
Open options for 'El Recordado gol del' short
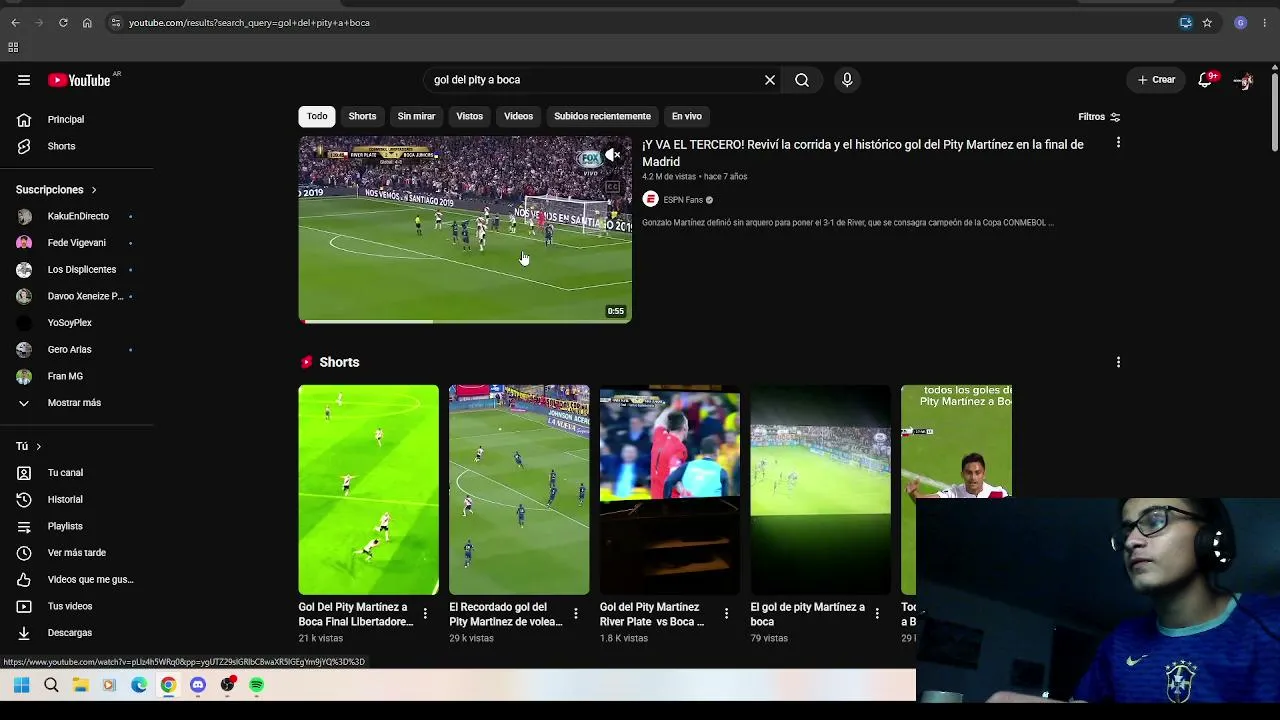[x=576, y=613]
